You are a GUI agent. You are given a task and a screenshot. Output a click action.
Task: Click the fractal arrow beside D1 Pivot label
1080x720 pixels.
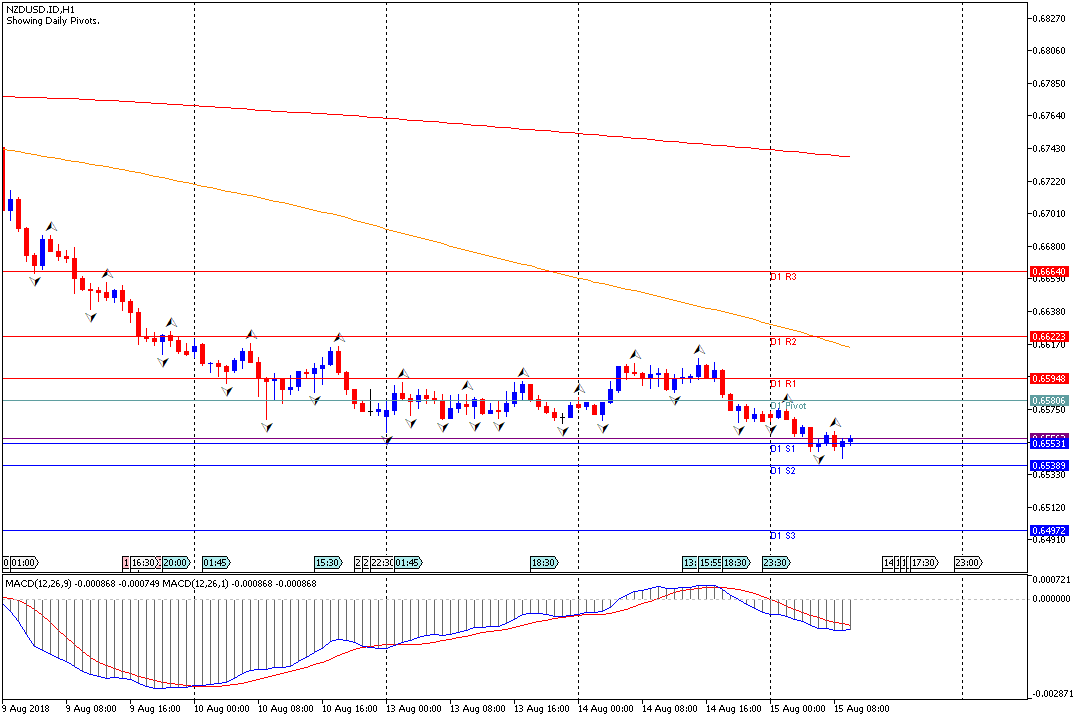[x=788, y=398]
